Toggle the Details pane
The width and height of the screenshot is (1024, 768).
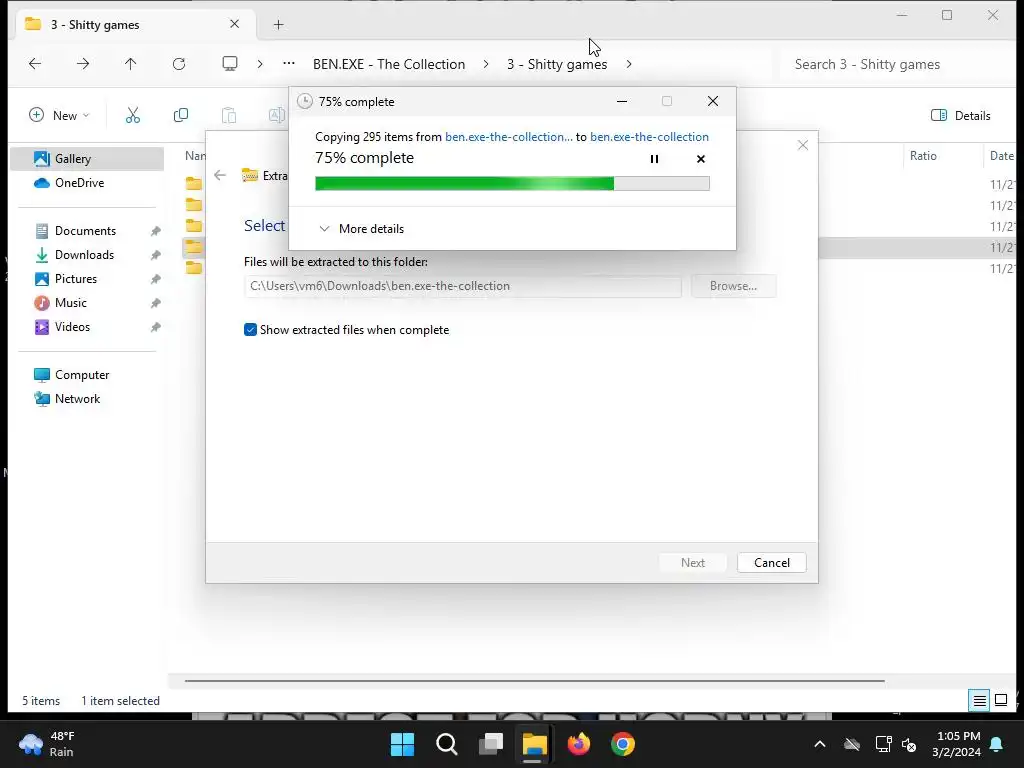point(961,116)
